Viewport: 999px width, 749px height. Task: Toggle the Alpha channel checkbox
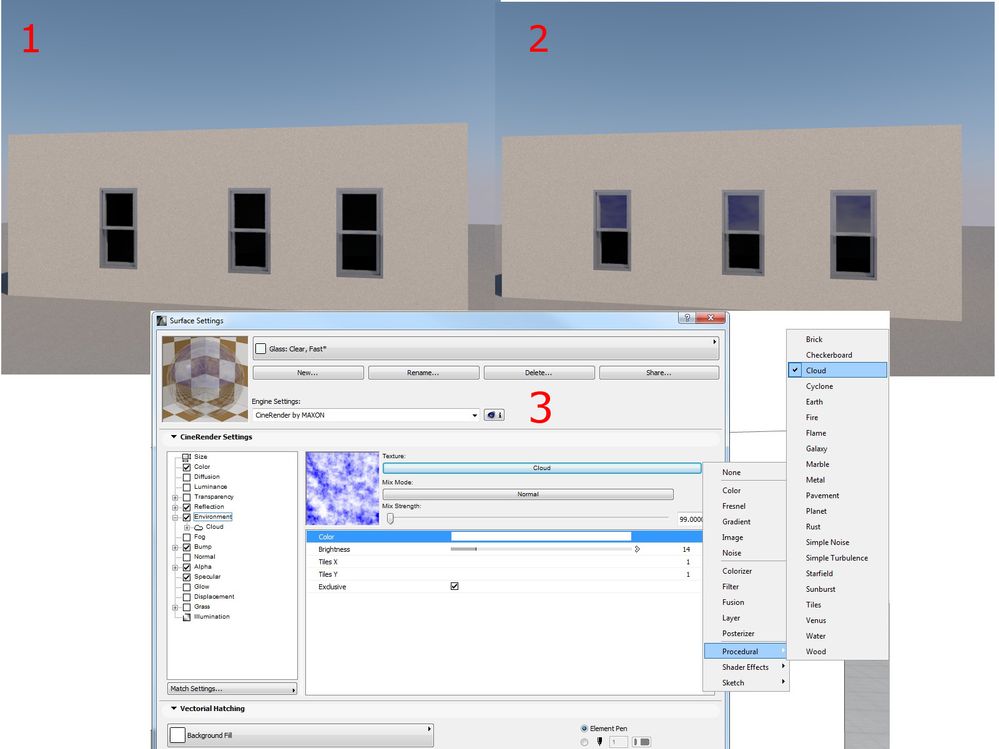pyautogui.click(x=187, y=567)
